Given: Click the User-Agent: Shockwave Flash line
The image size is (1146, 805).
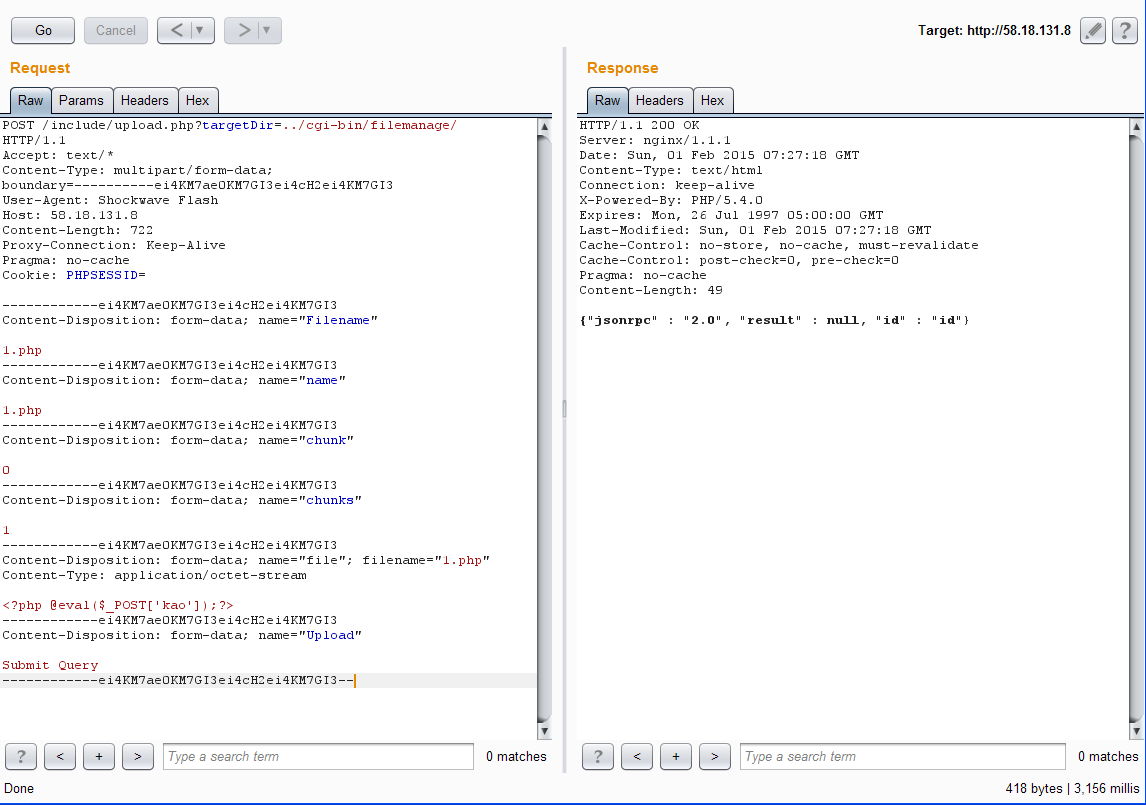Looking at the screenshot, I should pos(110,200).
